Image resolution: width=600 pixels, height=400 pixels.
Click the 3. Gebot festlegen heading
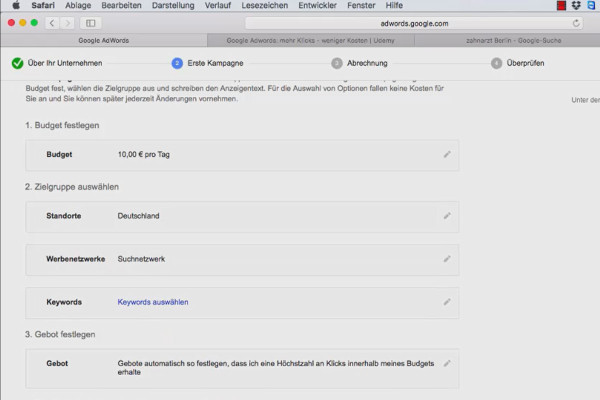point(60,334)
